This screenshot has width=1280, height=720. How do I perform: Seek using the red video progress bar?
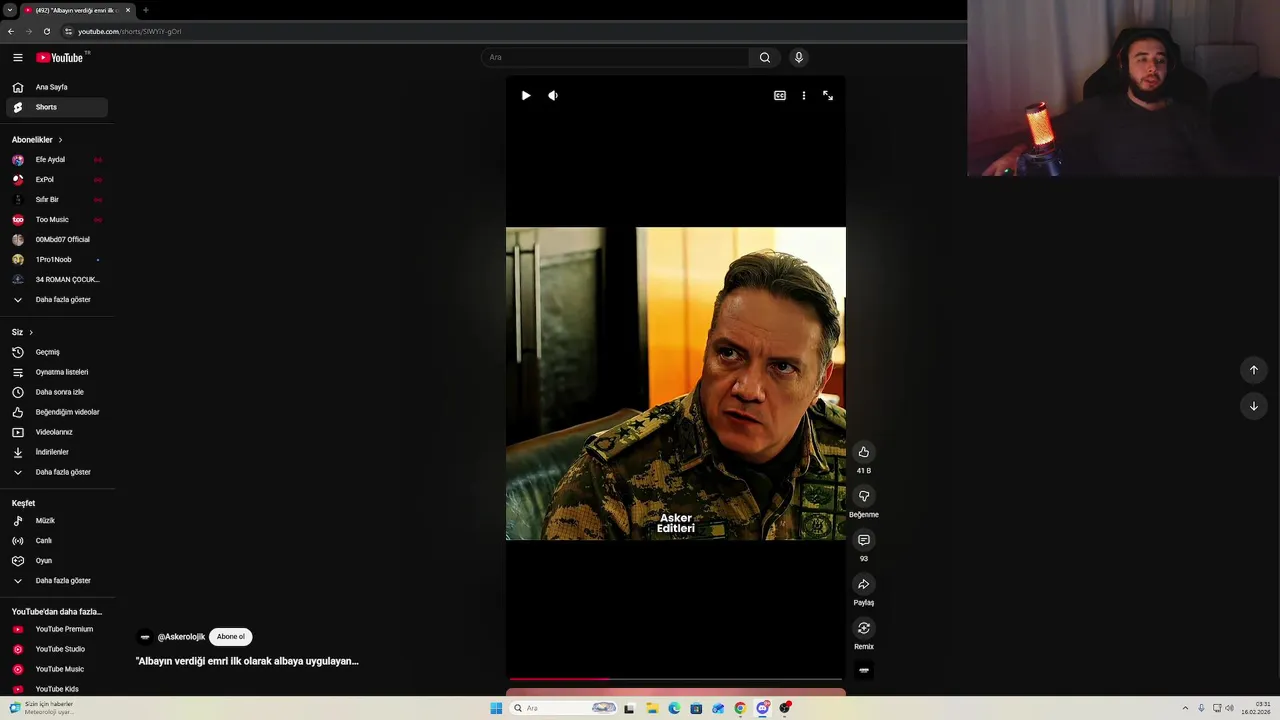click(675, 679)
